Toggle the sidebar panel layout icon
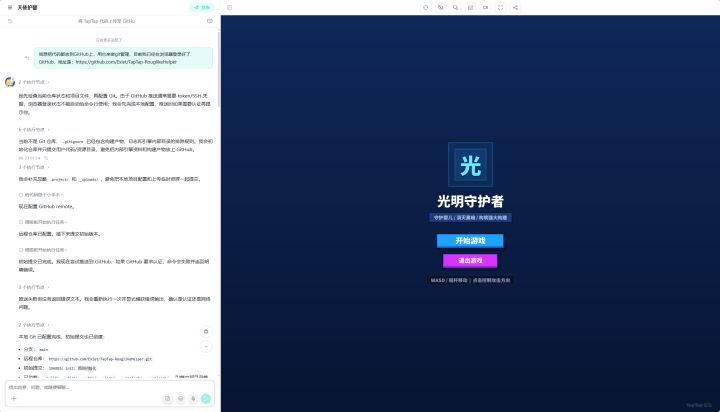 tap(230, 7)
